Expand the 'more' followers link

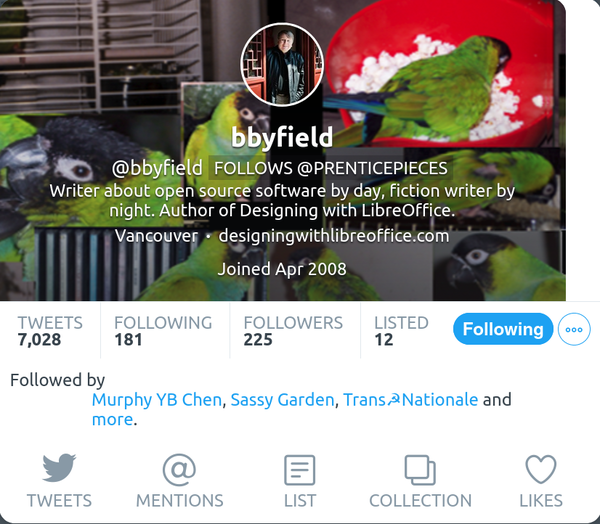(x=112, y=420)
